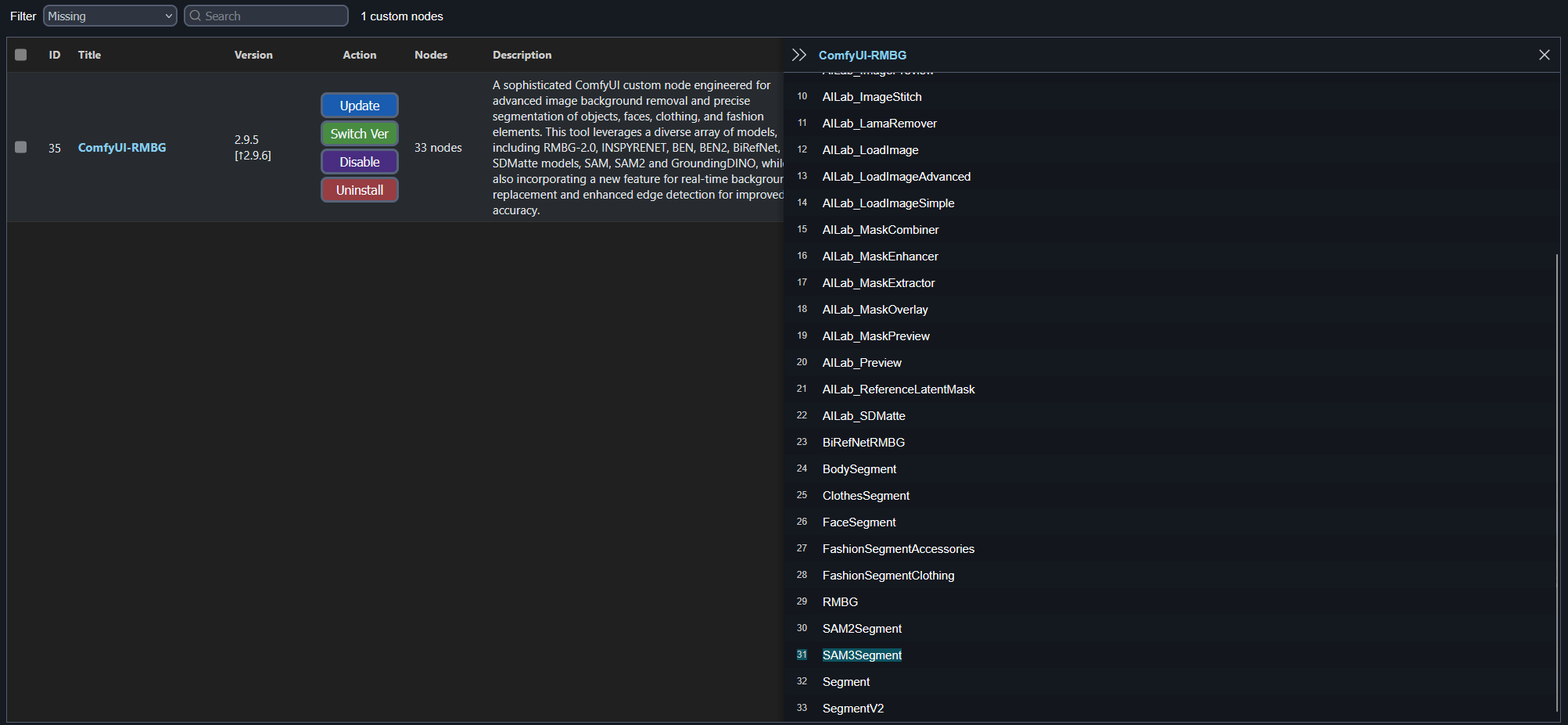The width and height of the screenshot is (1568, 725).
Task: Sort by the Title column header
Action: pos(89,55)
